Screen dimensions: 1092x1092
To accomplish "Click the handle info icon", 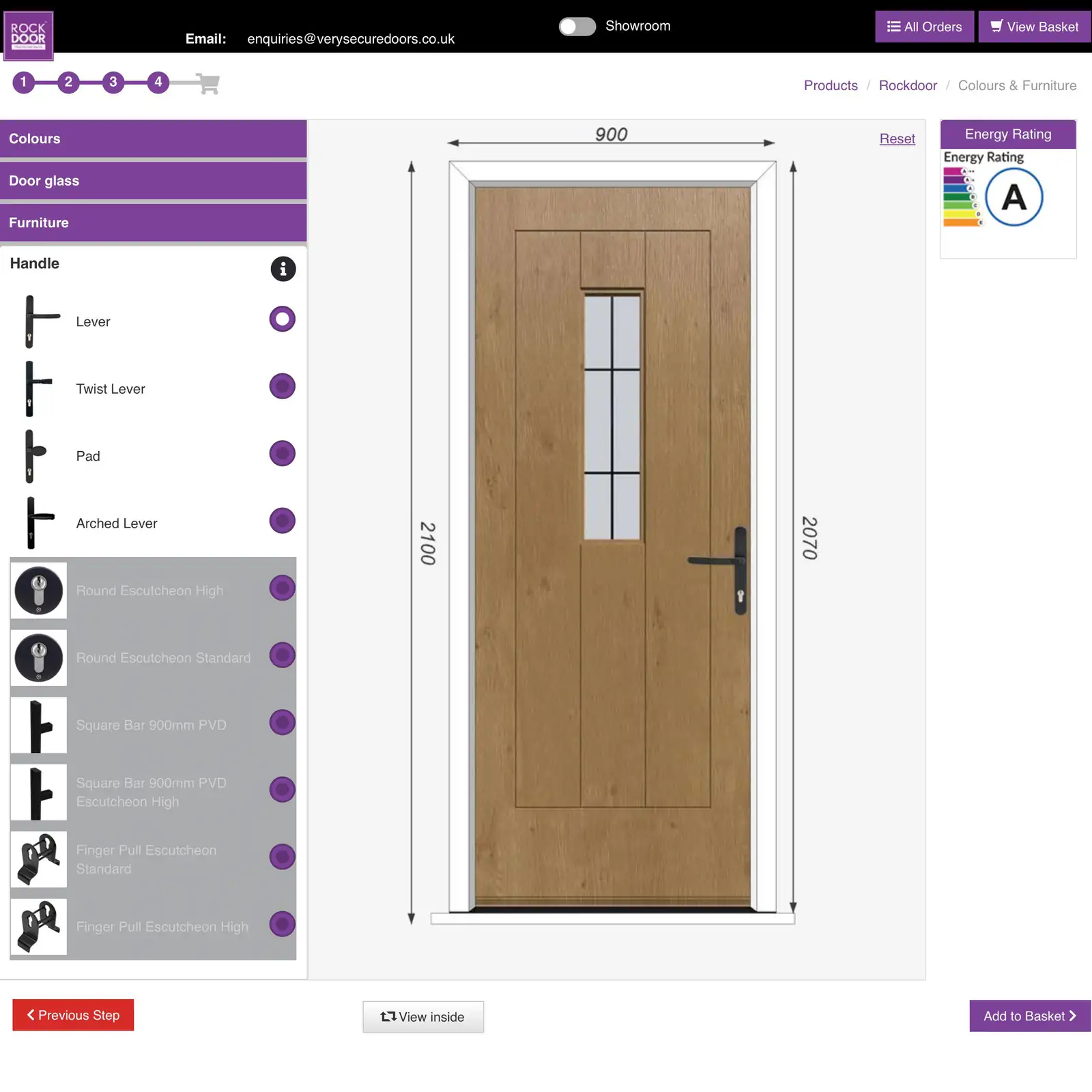I will click(x=283, y=269).
